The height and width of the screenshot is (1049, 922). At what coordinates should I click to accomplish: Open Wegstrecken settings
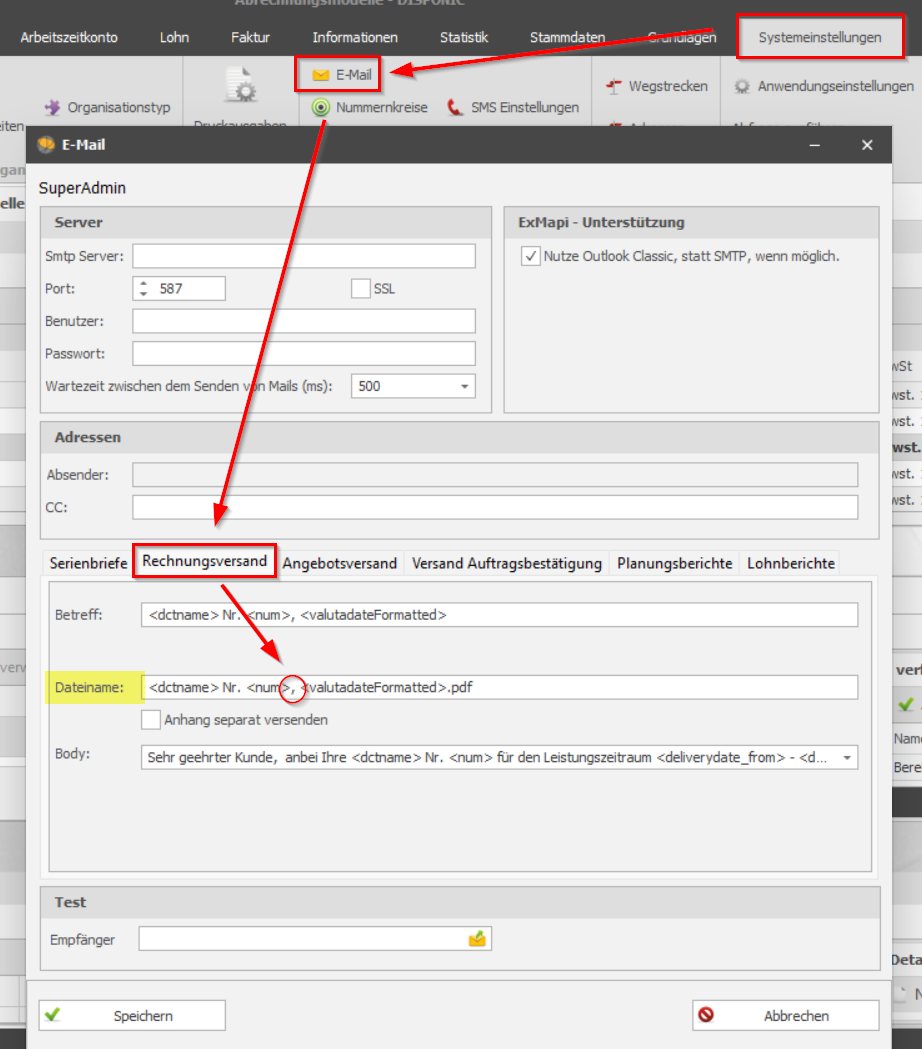click(656, 86)
